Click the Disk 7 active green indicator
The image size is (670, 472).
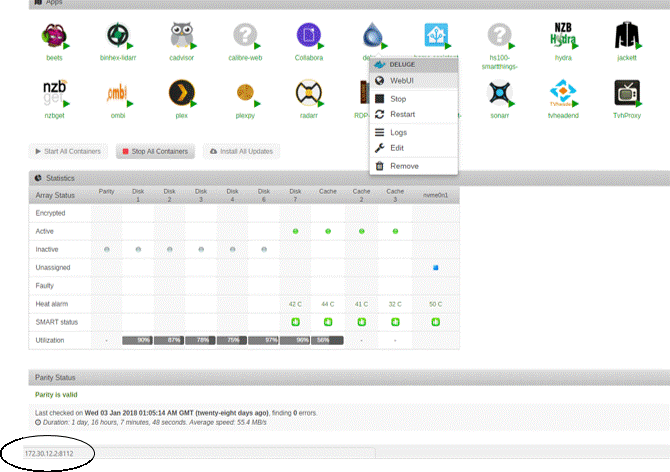pos(295,231)
